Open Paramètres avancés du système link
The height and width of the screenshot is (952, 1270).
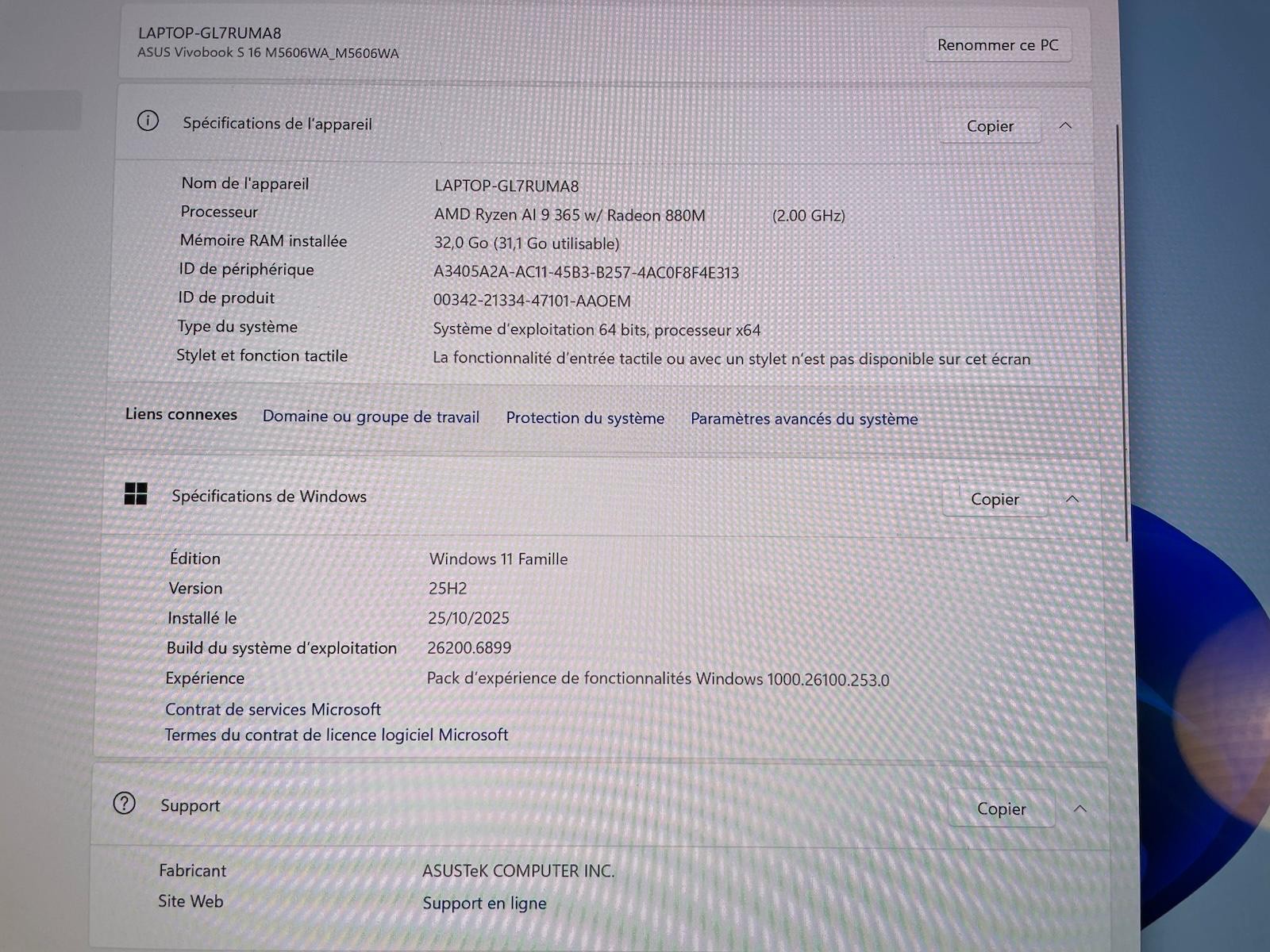coord(804,419)
